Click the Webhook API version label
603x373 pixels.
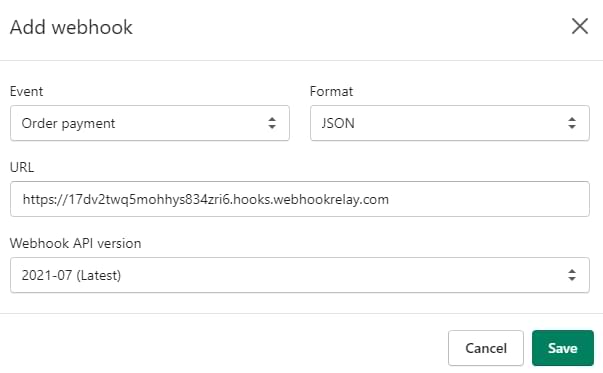pyautogui.click(x=75, y=243)
